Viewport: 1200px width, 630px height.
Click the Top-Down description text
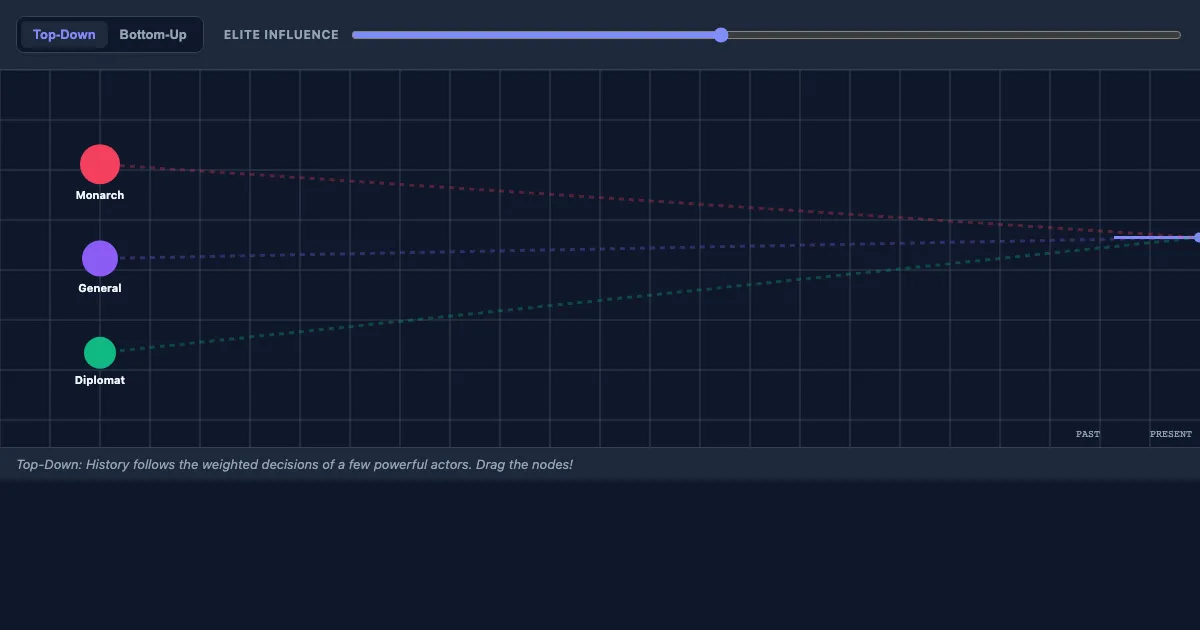click(x=295, y=465)
